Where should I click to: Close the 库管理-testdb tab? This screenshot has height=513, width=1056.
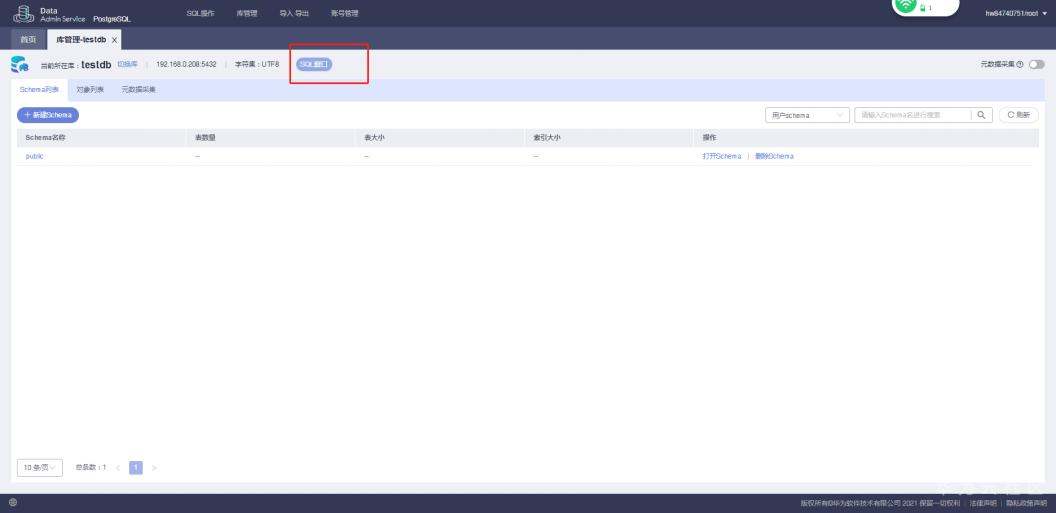[x=114, y=40]
